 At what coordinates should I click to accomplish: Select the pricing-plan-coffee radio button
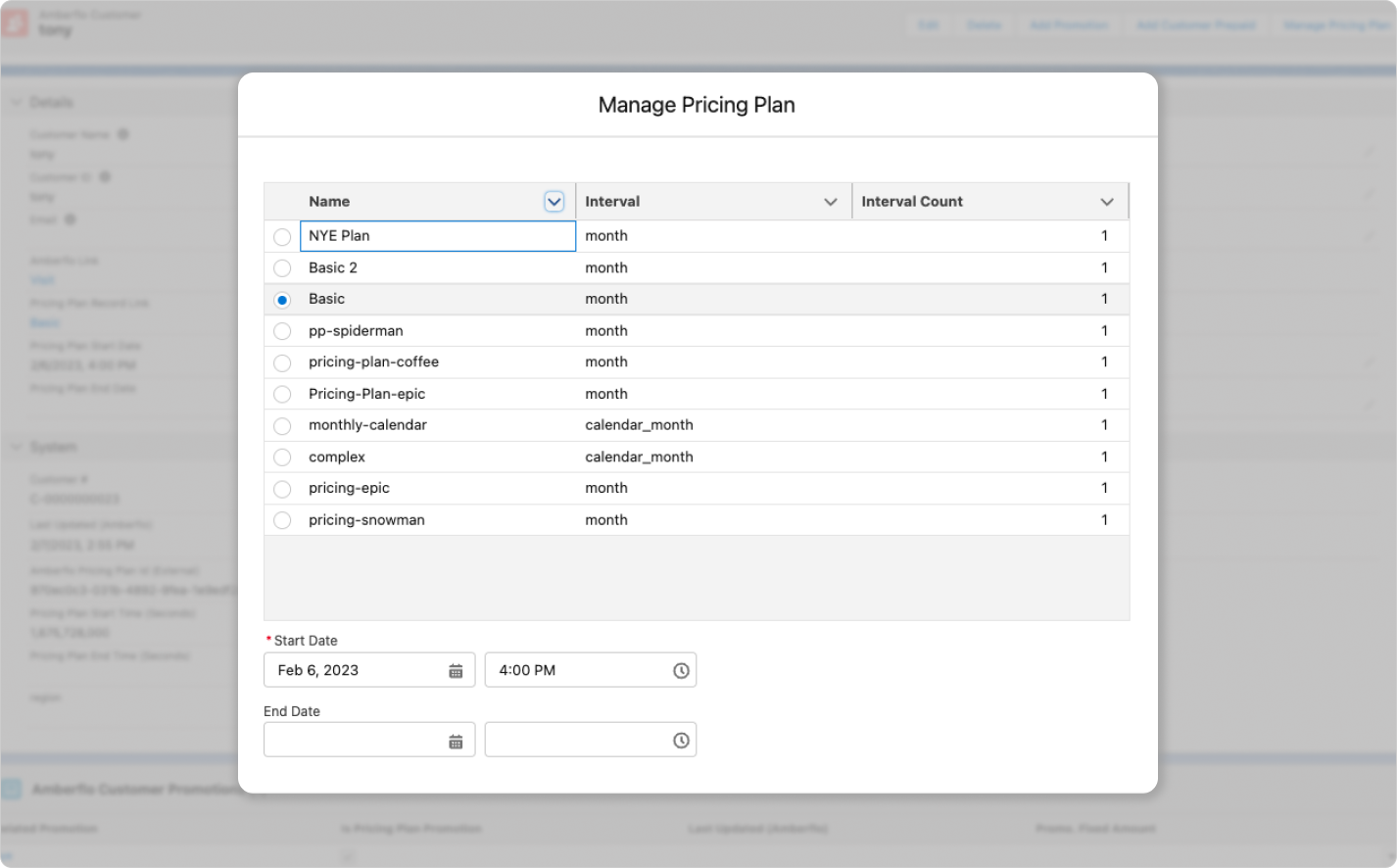point(282,362)
